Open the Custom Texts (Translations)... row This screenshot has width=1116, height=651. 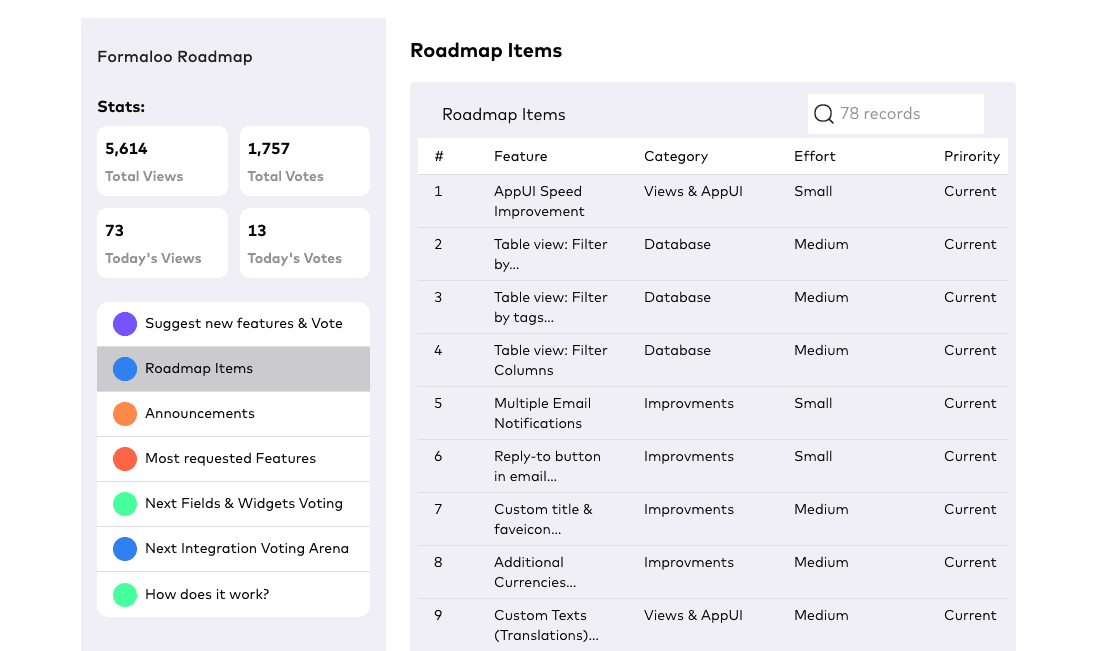point(712,625)
